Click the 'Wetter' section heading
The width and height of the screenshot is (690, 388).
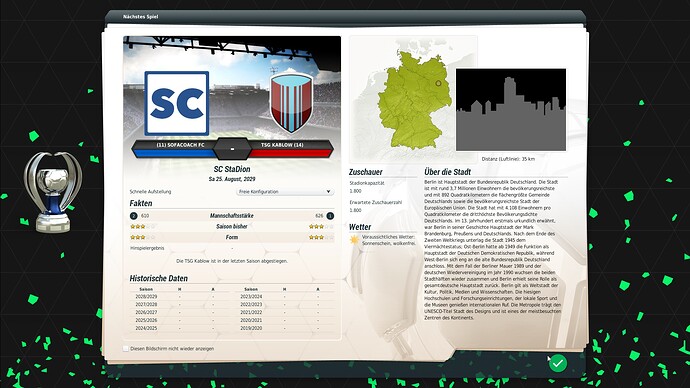pos(360,227)
